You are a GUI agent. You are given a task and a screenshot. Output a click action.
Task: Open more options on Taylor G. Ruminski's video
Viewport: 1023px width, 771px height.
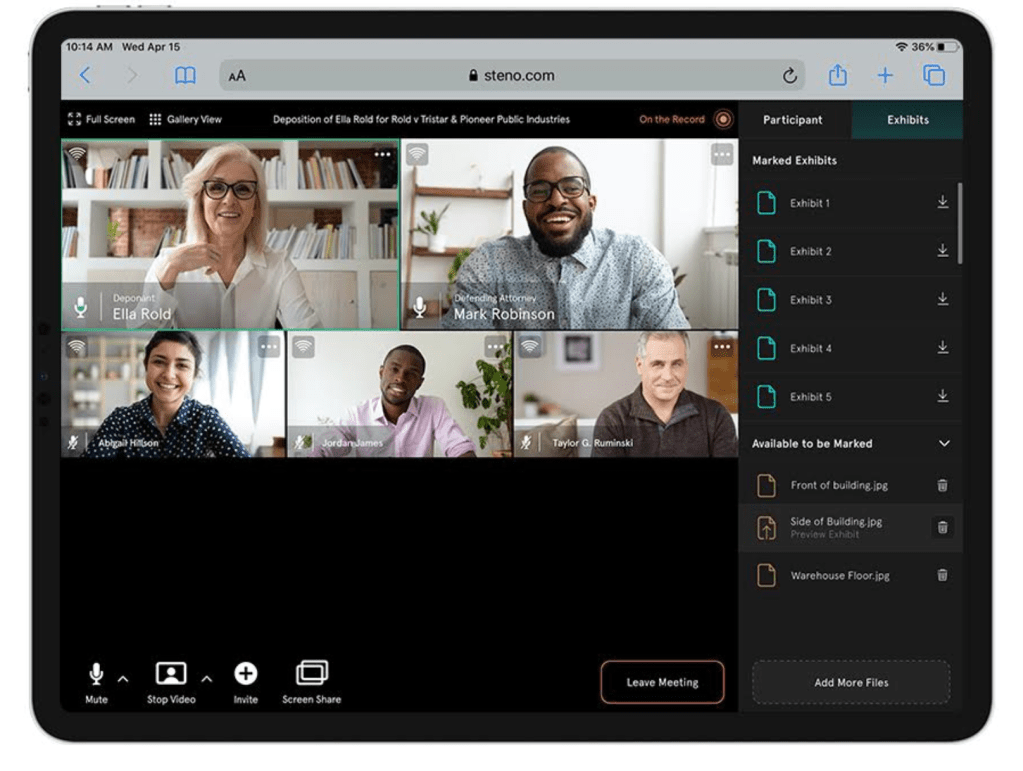[722, 347]
